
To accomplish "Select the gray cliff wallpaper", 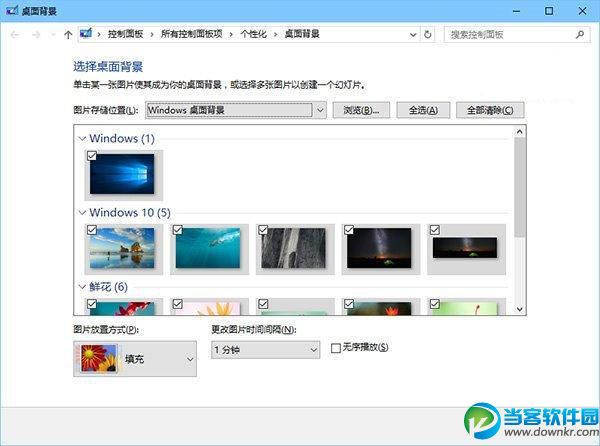I will pyautogui.click(x=293, y=248).
